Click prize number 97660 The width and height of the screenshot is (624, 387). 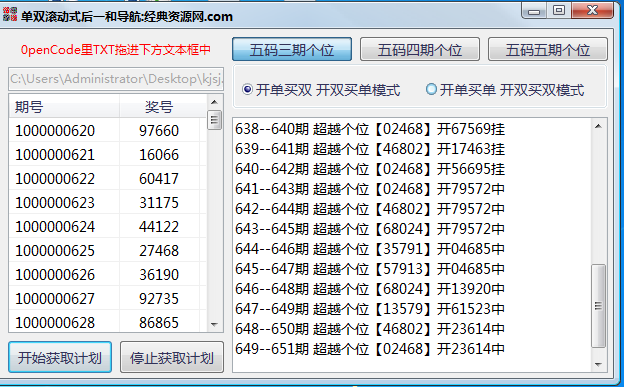click(x=159, y=131)
